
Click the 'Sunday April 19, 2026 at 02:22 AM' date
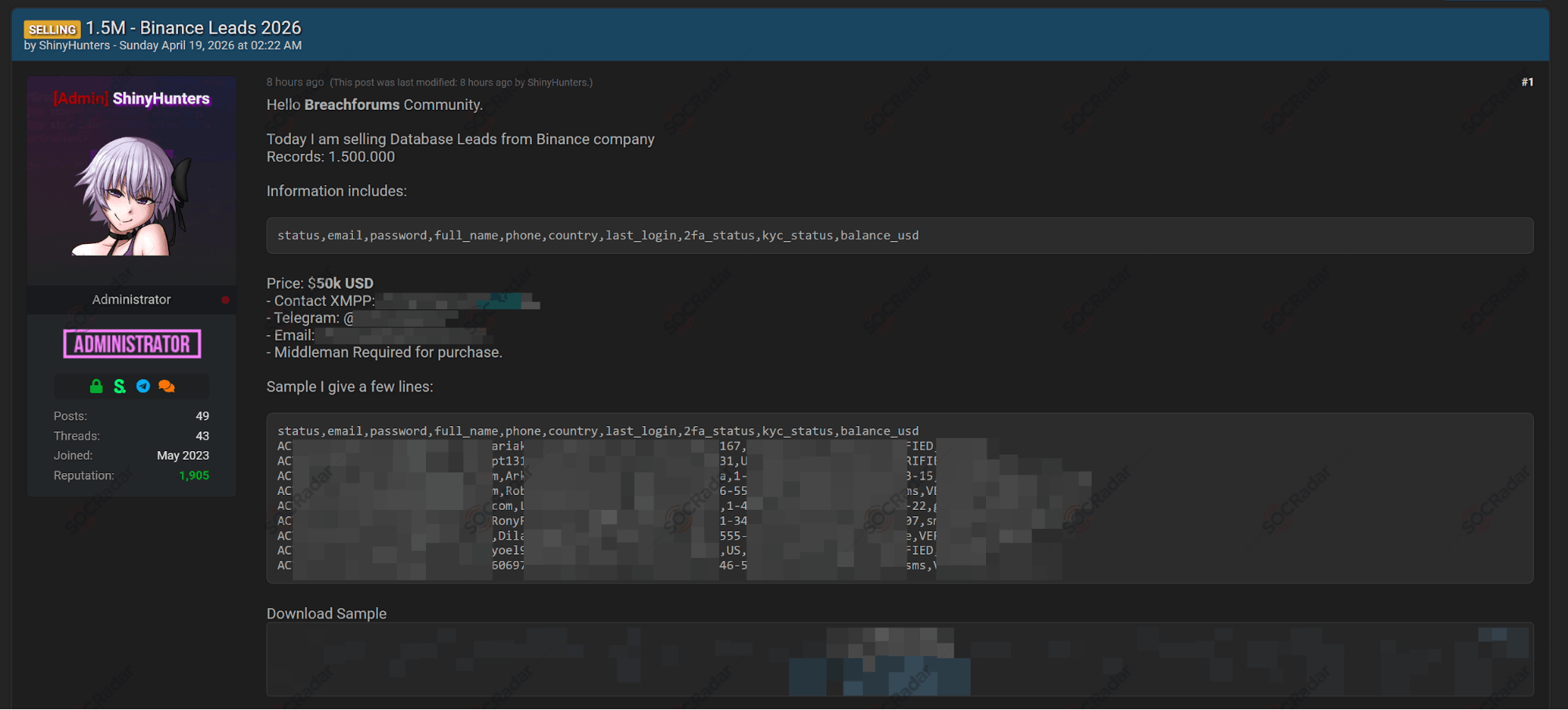tap(210, 46)
